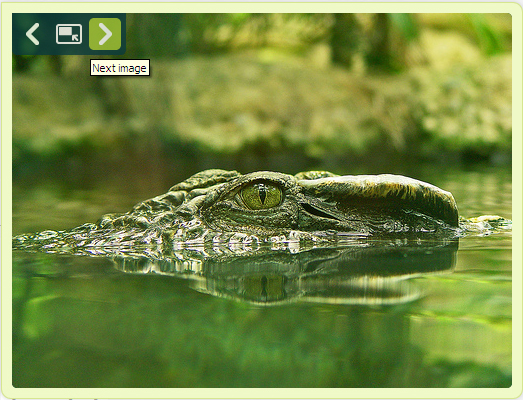Click the bright green patch bottom right
The image size is (523, 400).
click(467, 340)
